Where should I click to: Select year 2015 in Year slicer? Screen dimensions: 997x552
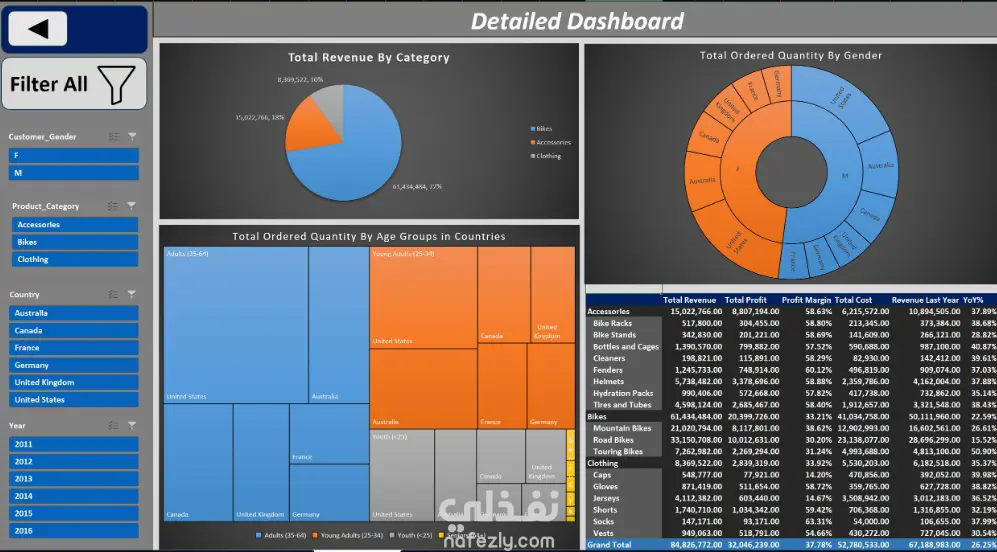tap(74, 513)
